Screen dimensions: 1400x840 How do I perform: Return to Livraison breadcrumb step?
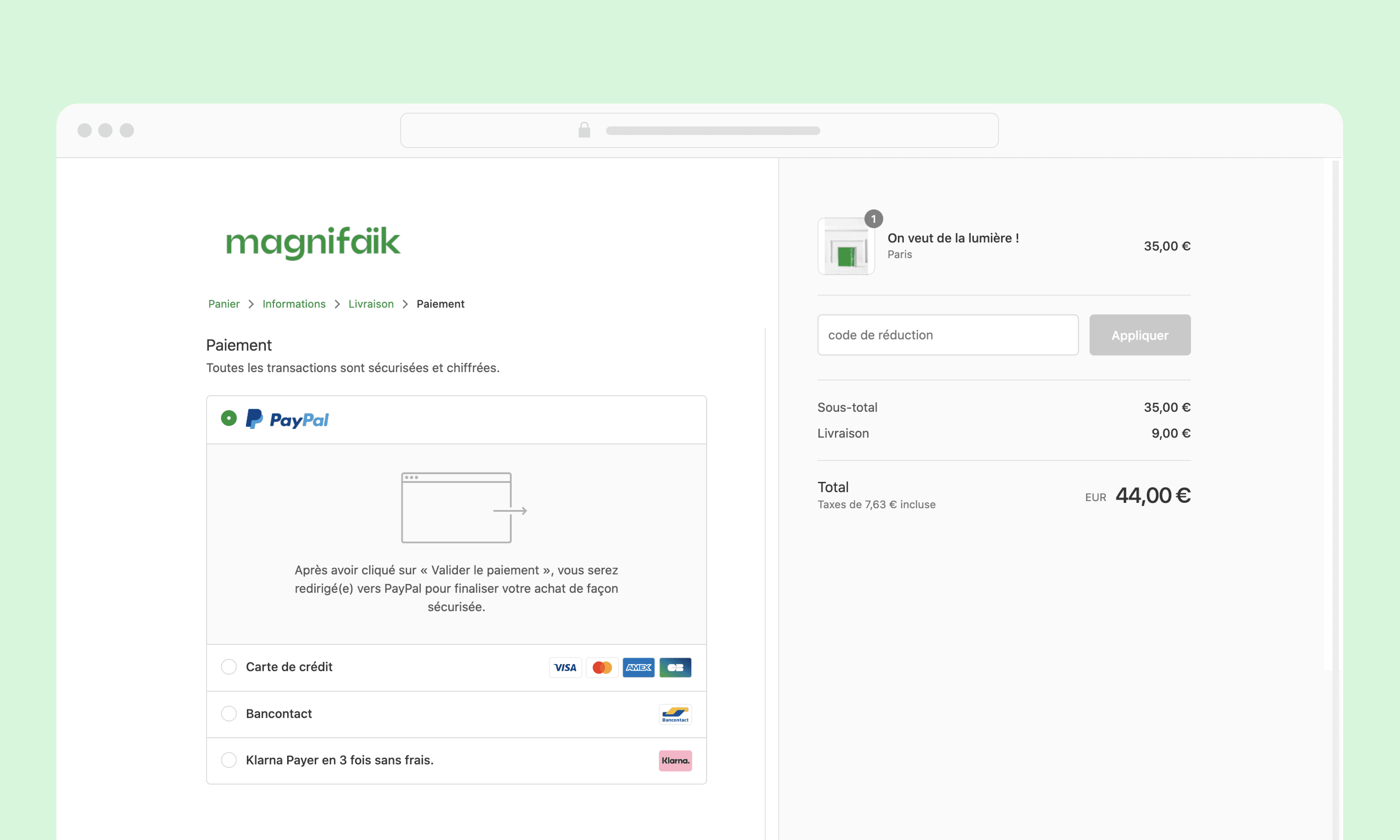click(x=371, y=304)
